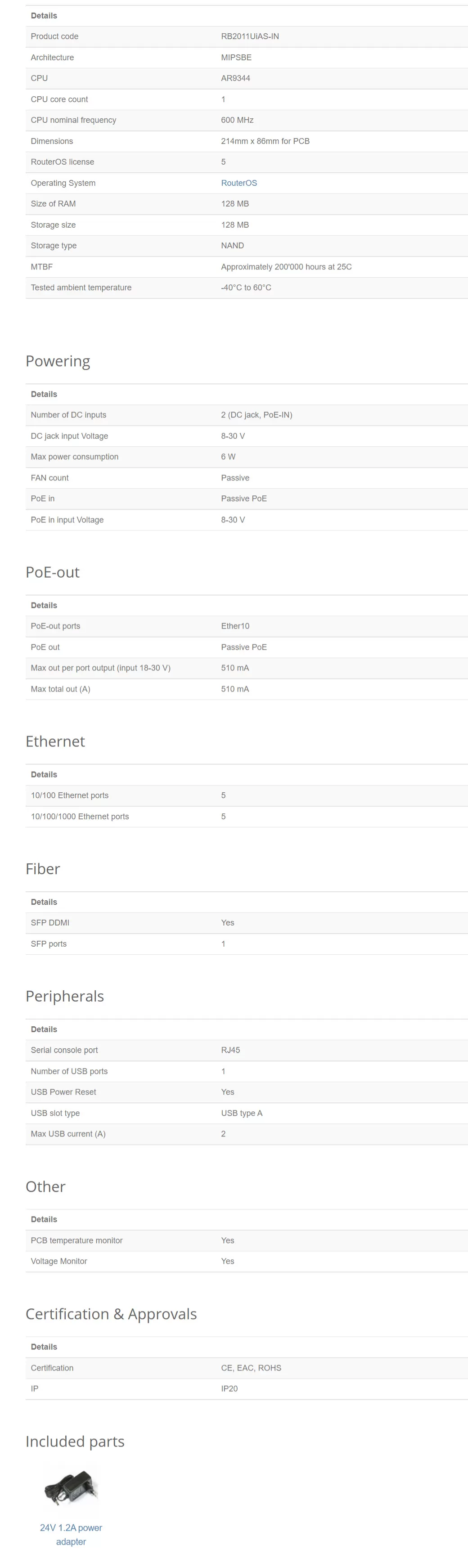Select the Product code value RB2011UiAS-IN
The height and width of the screenshot is (1568, 468).
click(249, 36)
